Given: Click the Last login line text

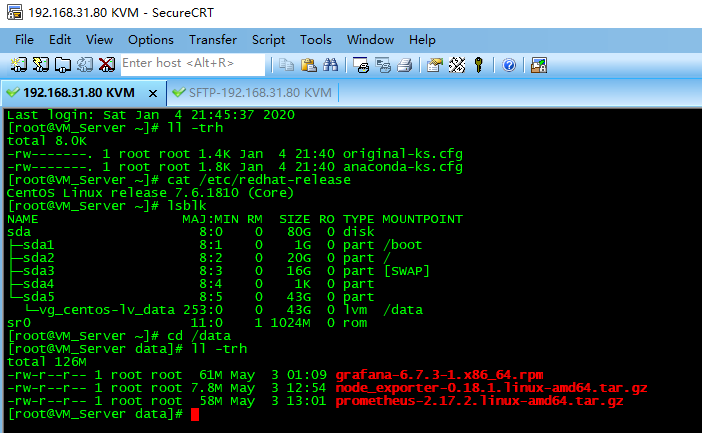Looking at the screenshot, I should (x=150, y=115).
